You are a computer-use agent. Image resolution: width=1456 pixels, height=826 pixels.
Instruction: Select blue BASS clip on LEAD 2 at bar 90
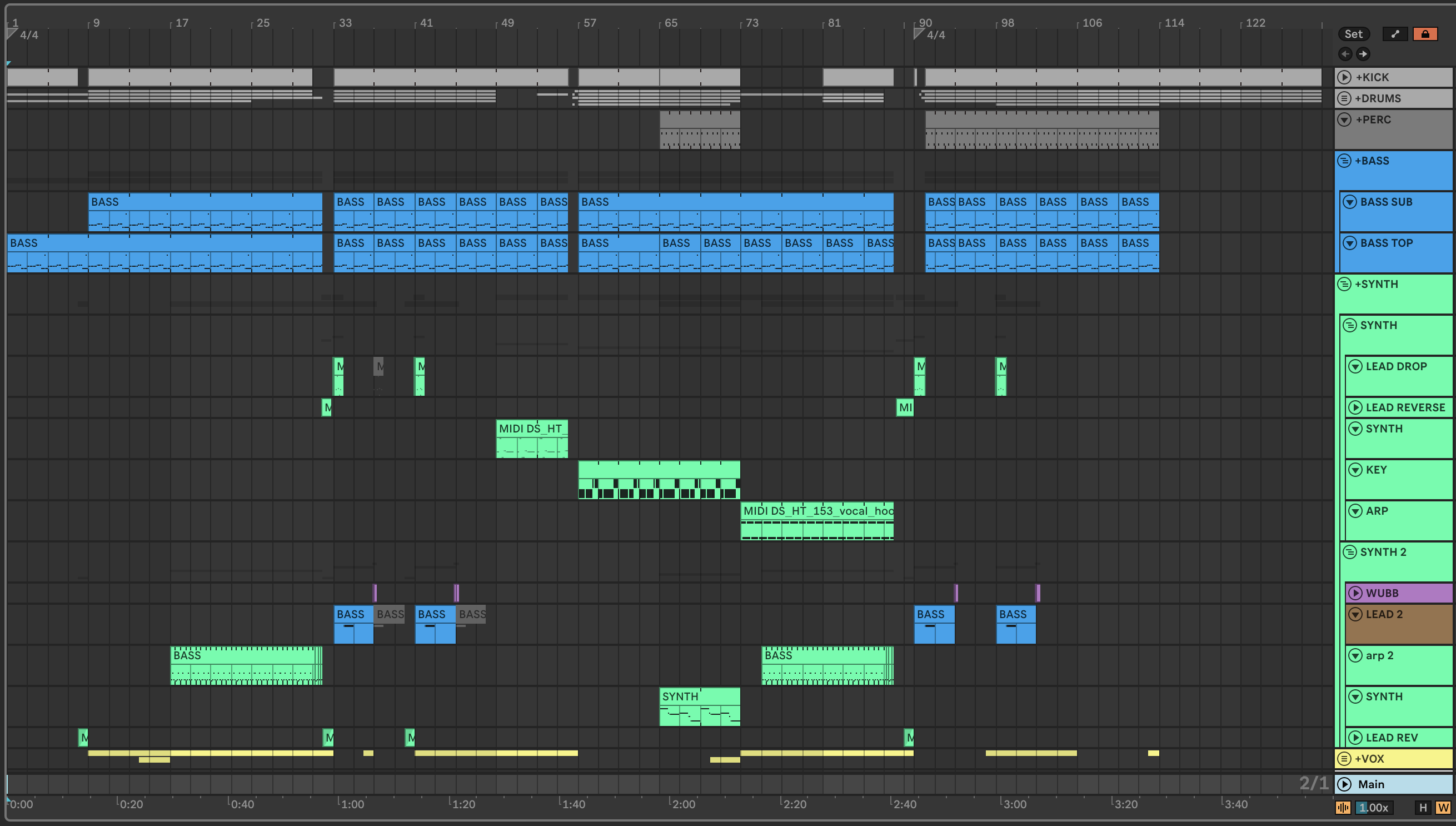934,625
